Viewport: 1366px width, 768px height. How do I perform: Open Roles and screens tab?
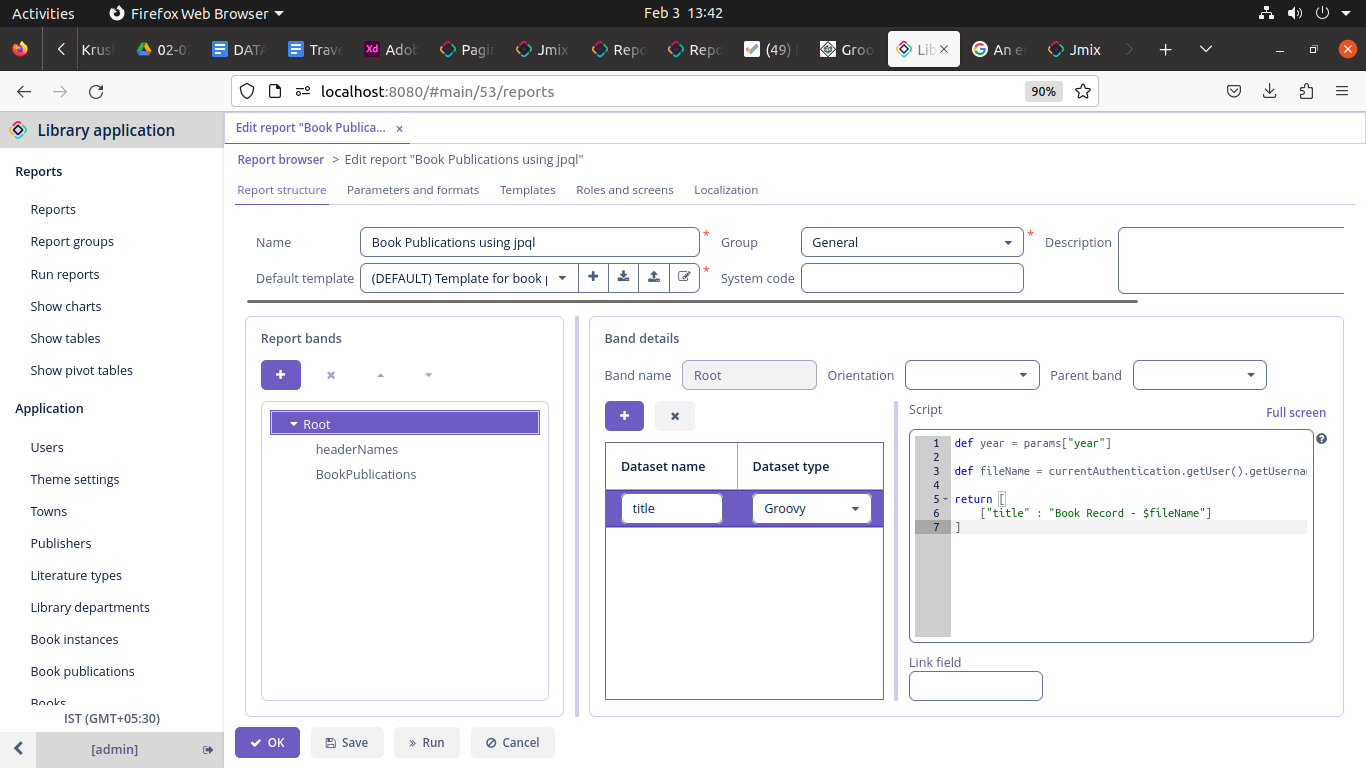[x=625, y=190]
